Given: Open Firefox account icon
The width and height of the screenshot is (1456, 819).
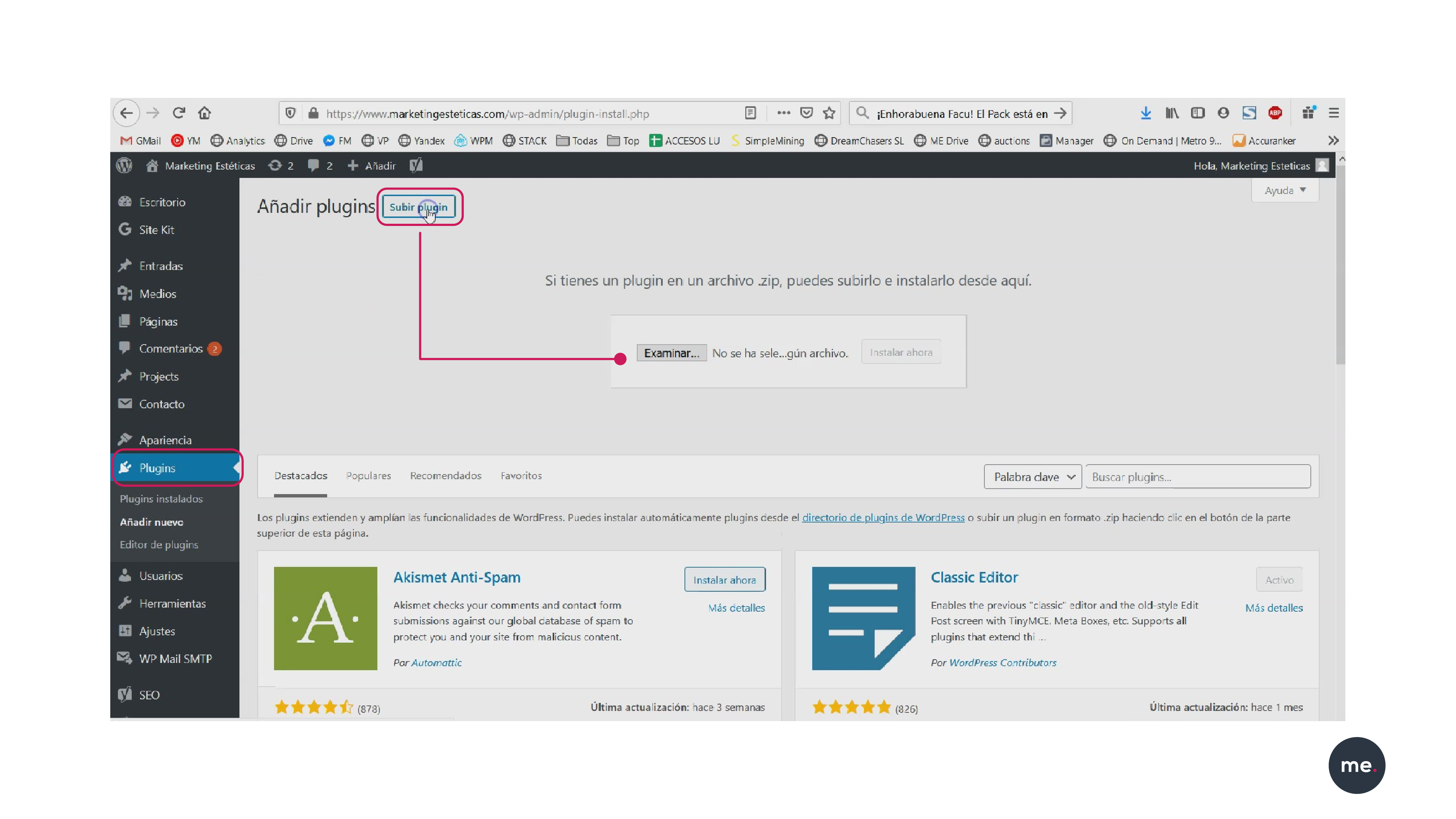Looking at the screenshot, I should coord(1223,113).
